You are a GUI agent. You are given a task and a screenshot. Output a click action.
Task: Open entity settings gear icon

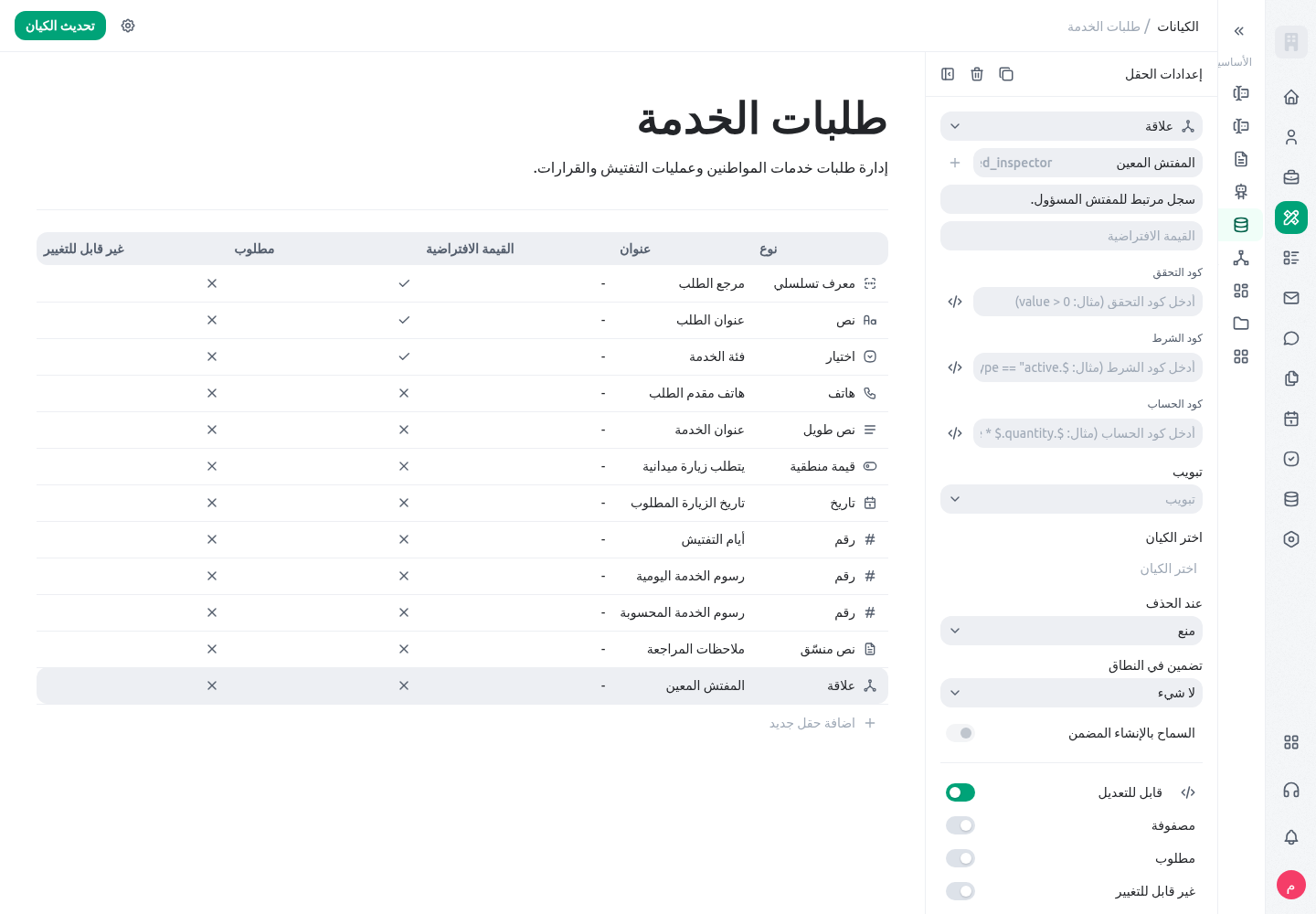pyautogui.click(x=128, y=26)
